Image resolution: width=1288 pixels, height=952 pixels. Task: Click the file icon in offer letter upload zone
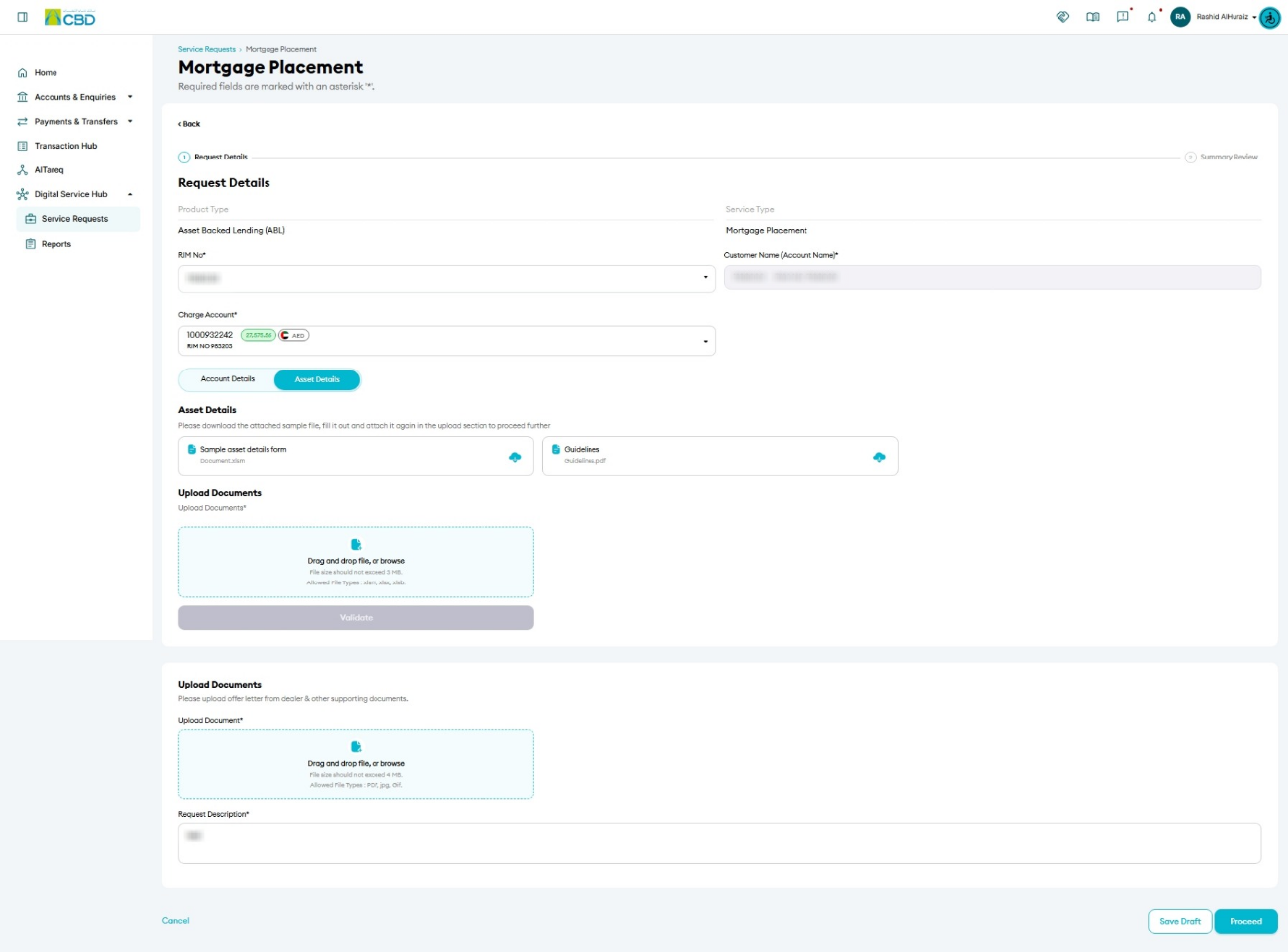356,747
